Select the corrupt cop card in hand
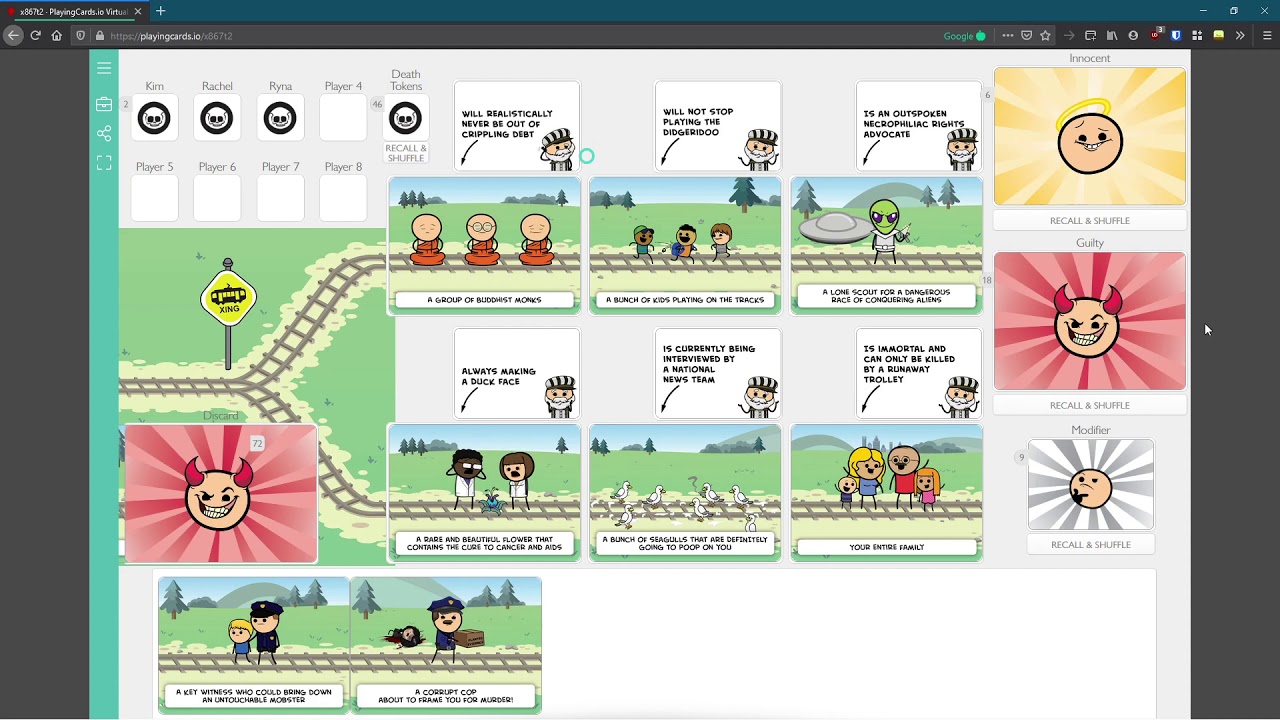This screenshot has height=720, width=1280. [x=446, y=645]
